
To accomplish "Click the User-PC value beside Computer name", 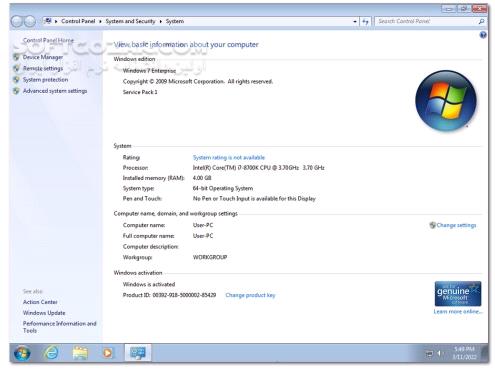I will (203, 225).
